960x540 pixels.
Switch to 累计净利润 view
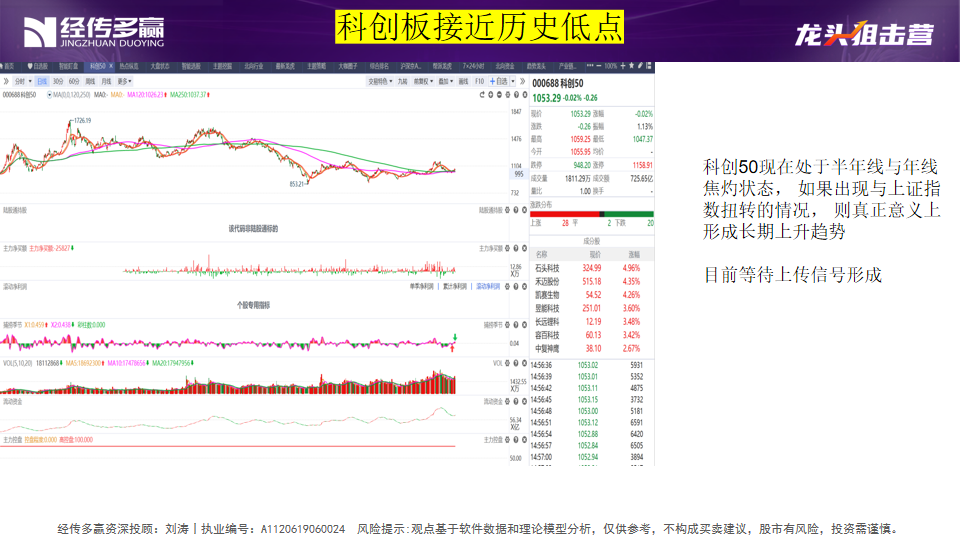[455, 287]
